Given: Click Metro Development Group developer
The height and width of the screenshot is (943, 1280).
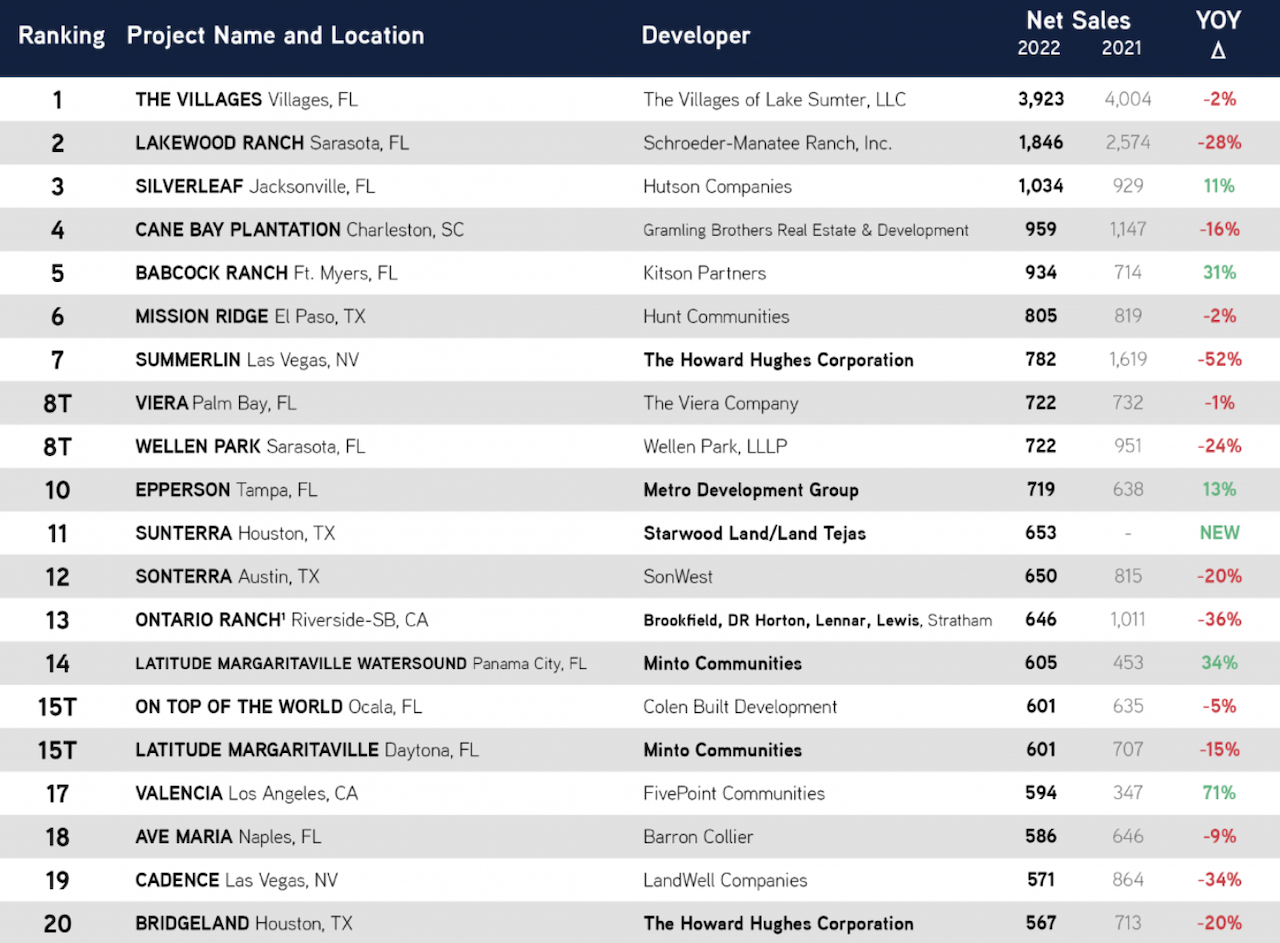Looking at the screenshot, I should (x=750, y=490).
